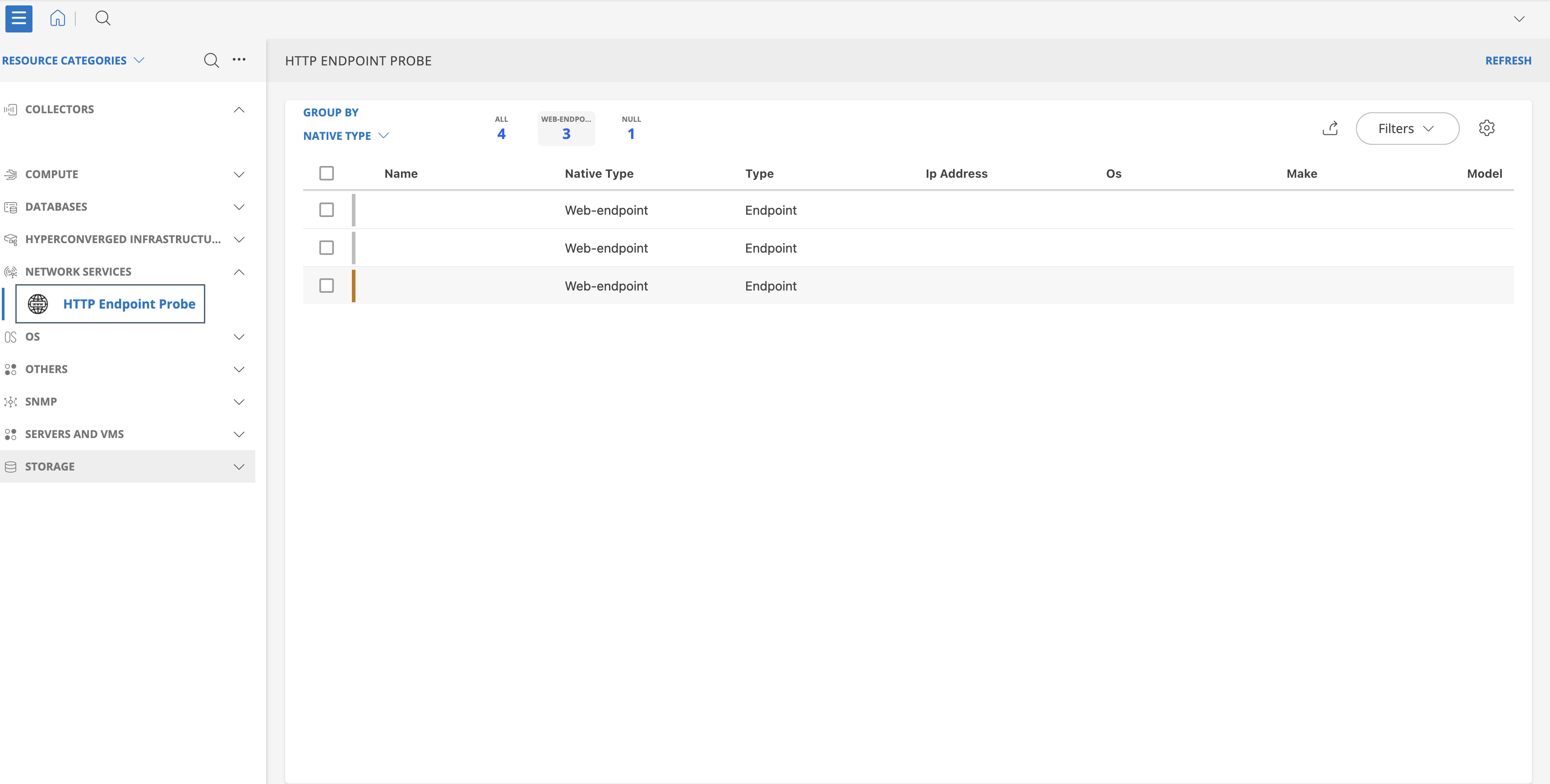Click the Network Services antenna icon

pos(10,272)
